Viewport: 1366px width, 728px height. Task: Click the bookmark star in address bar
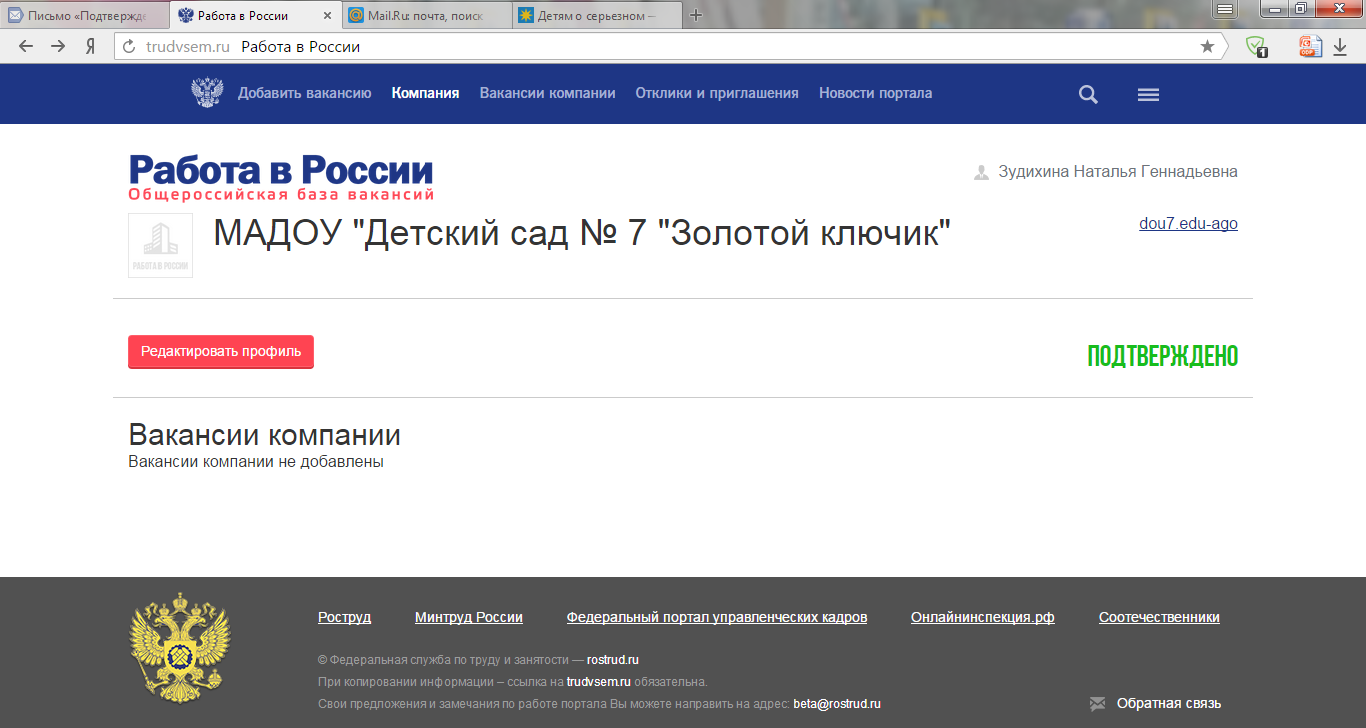click(1207, 47)
